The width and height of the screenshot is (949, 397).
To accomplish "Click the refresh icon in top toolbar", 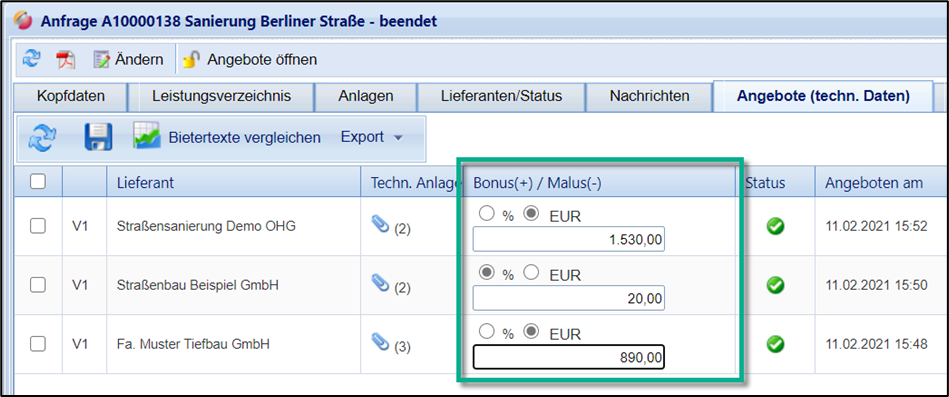I will [31, 59].
